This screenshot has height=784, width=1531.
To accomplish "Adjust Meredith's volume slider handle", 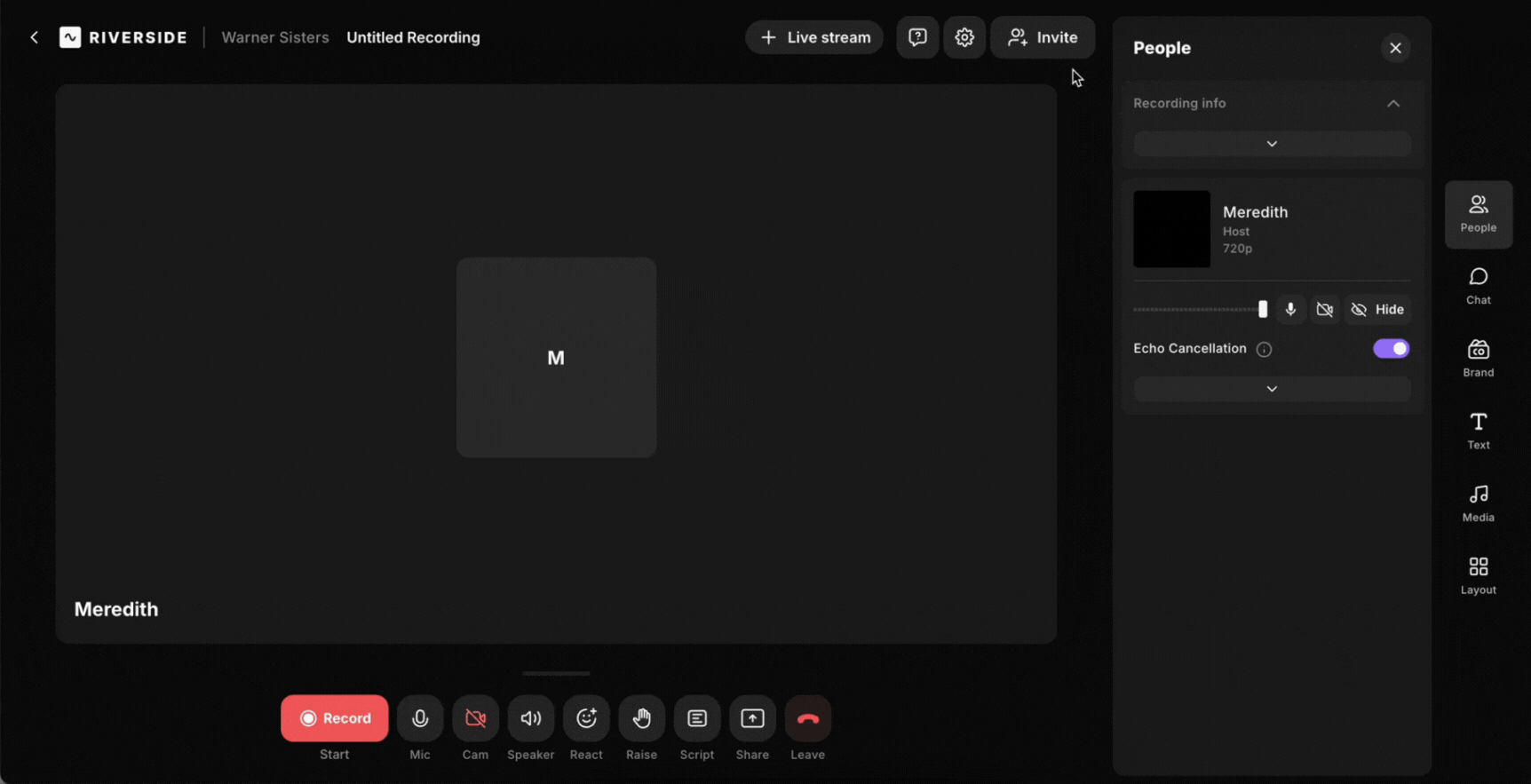I will pyautogui.click(x=1263, y=309).
